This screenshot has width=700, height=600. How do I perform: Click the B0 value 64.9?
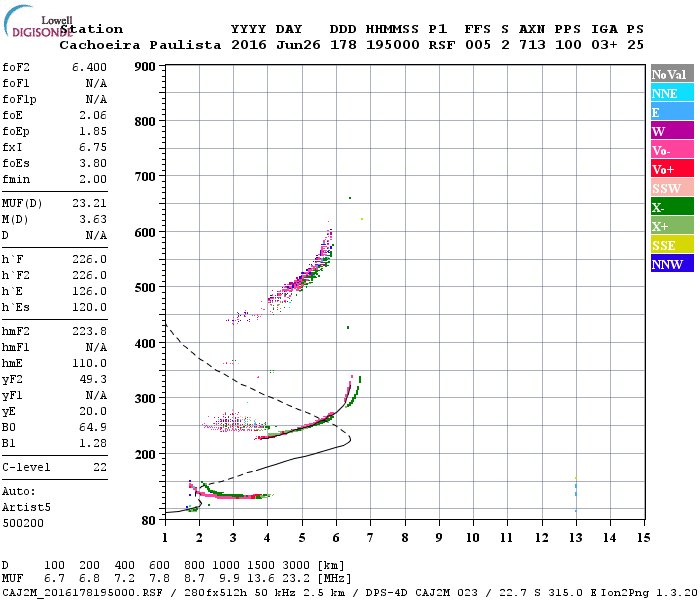pos(93,428)
